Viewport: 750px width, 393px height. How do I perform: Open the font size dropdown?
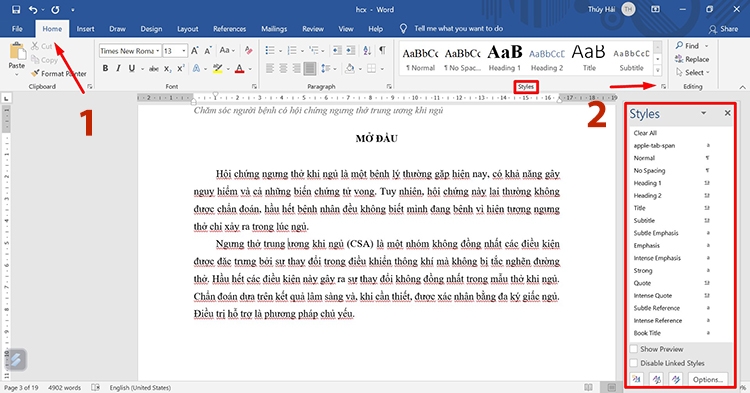[184, 51]
